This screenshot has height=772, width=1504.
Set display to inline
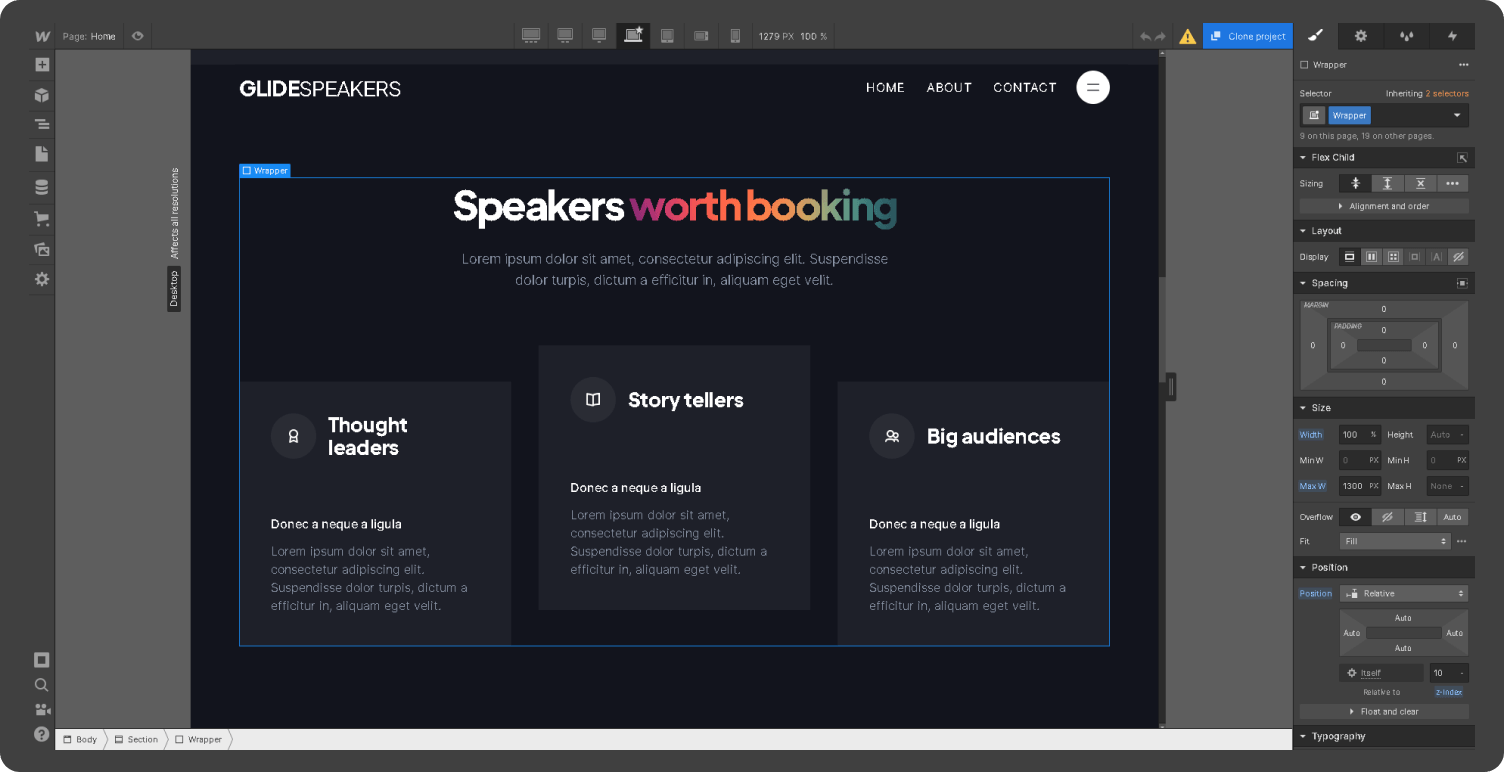coord(1436,257)
